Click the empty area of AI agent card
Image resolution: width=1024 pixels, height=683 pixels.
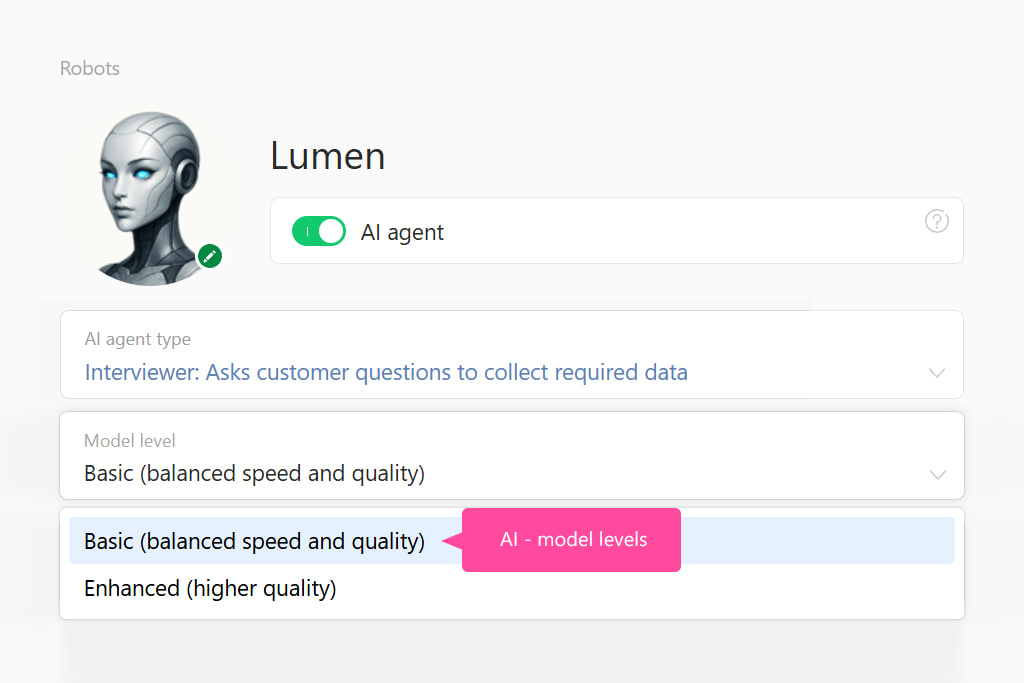coord(680,232)
